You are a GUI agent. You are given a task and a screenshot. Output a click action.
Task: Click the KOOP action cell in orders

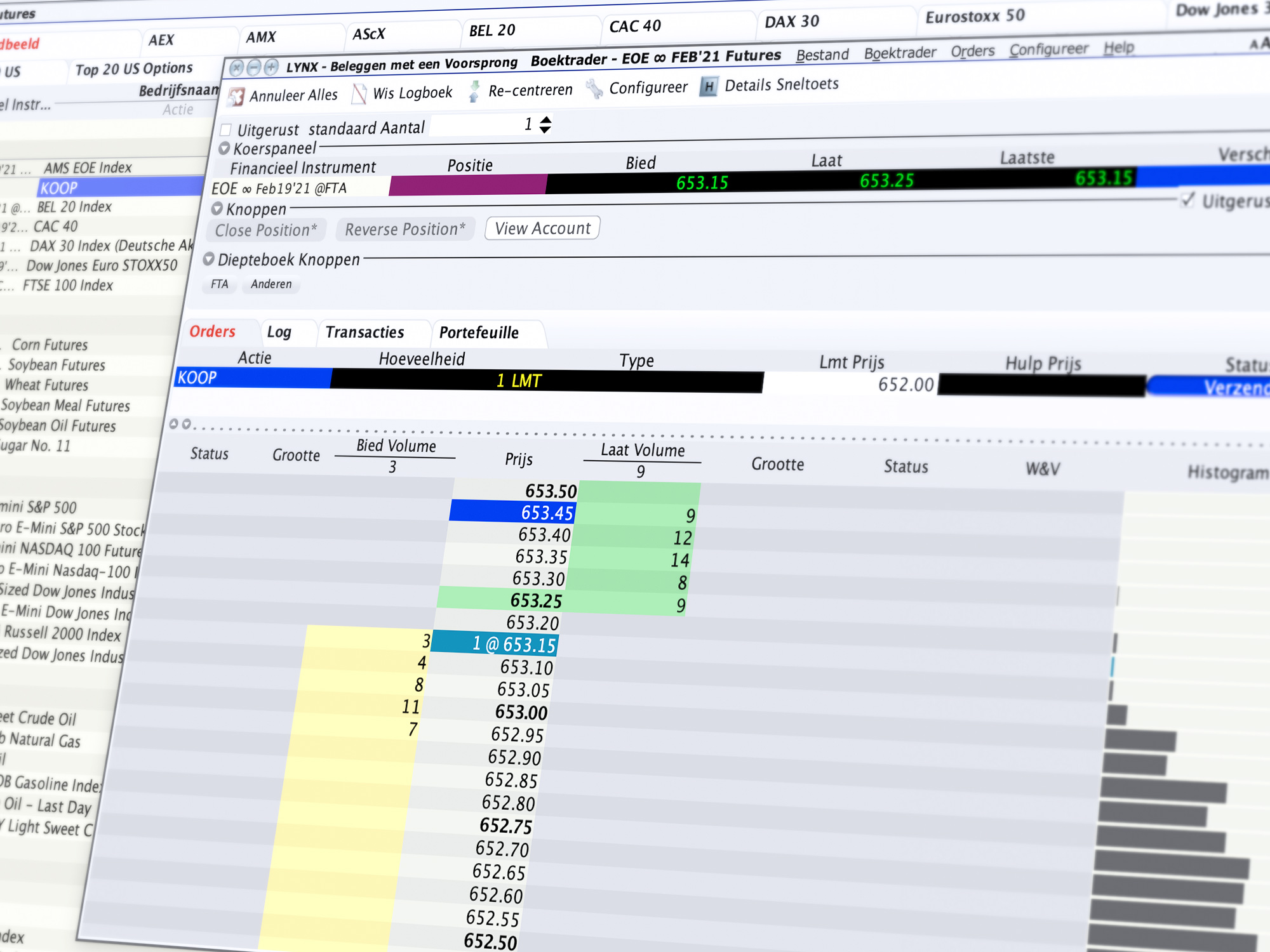point(253,378)
